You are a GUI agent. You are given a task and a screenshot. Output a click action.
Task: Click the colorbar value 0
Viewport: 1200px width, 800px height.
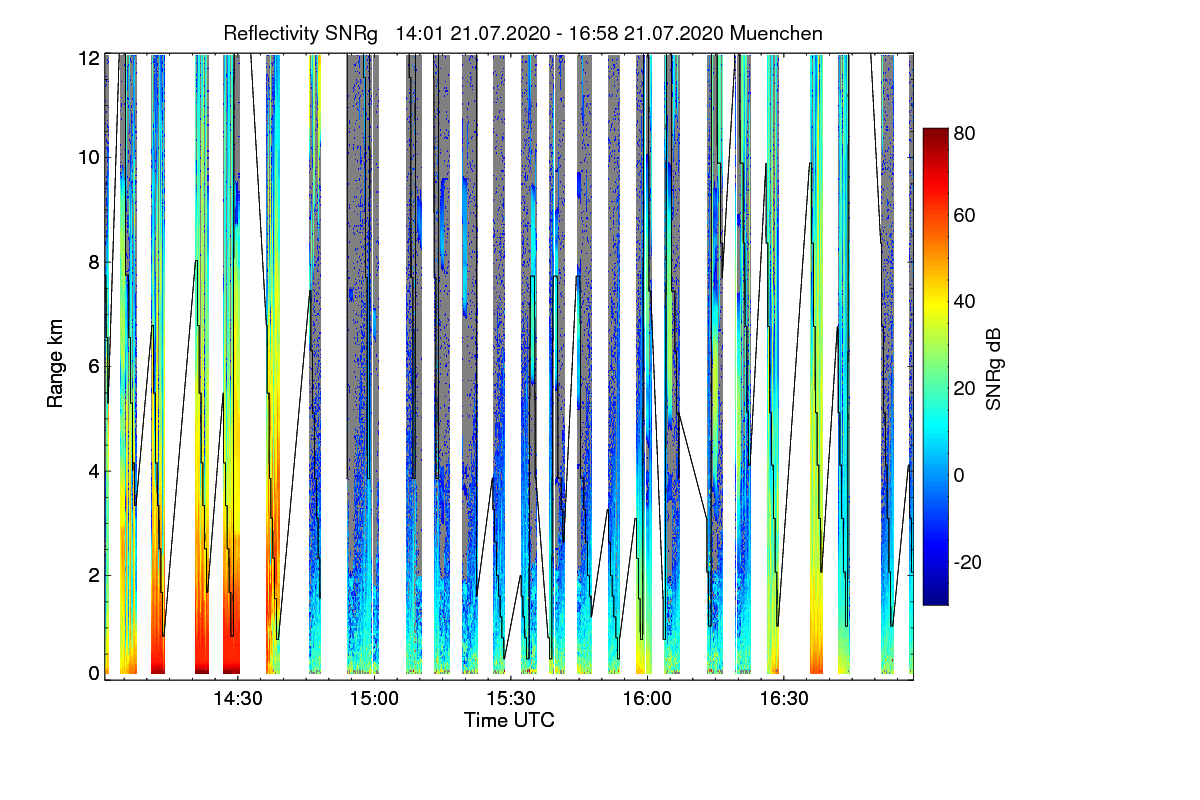(x=961, y=474)
